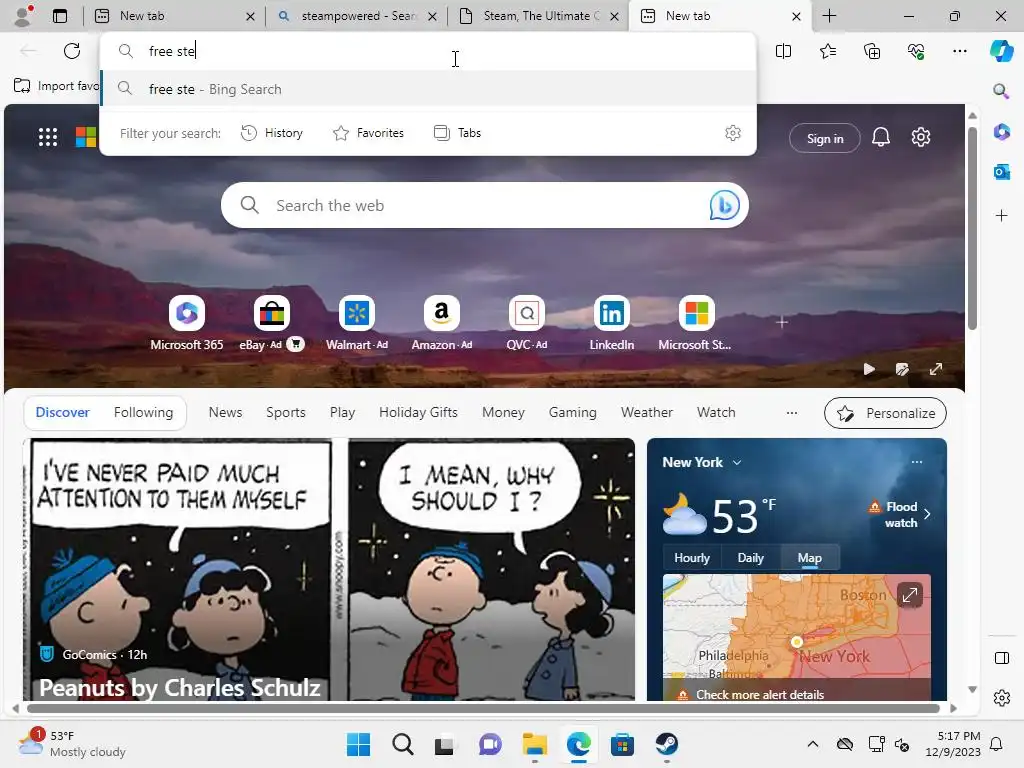The height and width of the screenshot is (768, 1024).
Task: Open LinkedIn quick link tile
Action: (x=611, y=323)
